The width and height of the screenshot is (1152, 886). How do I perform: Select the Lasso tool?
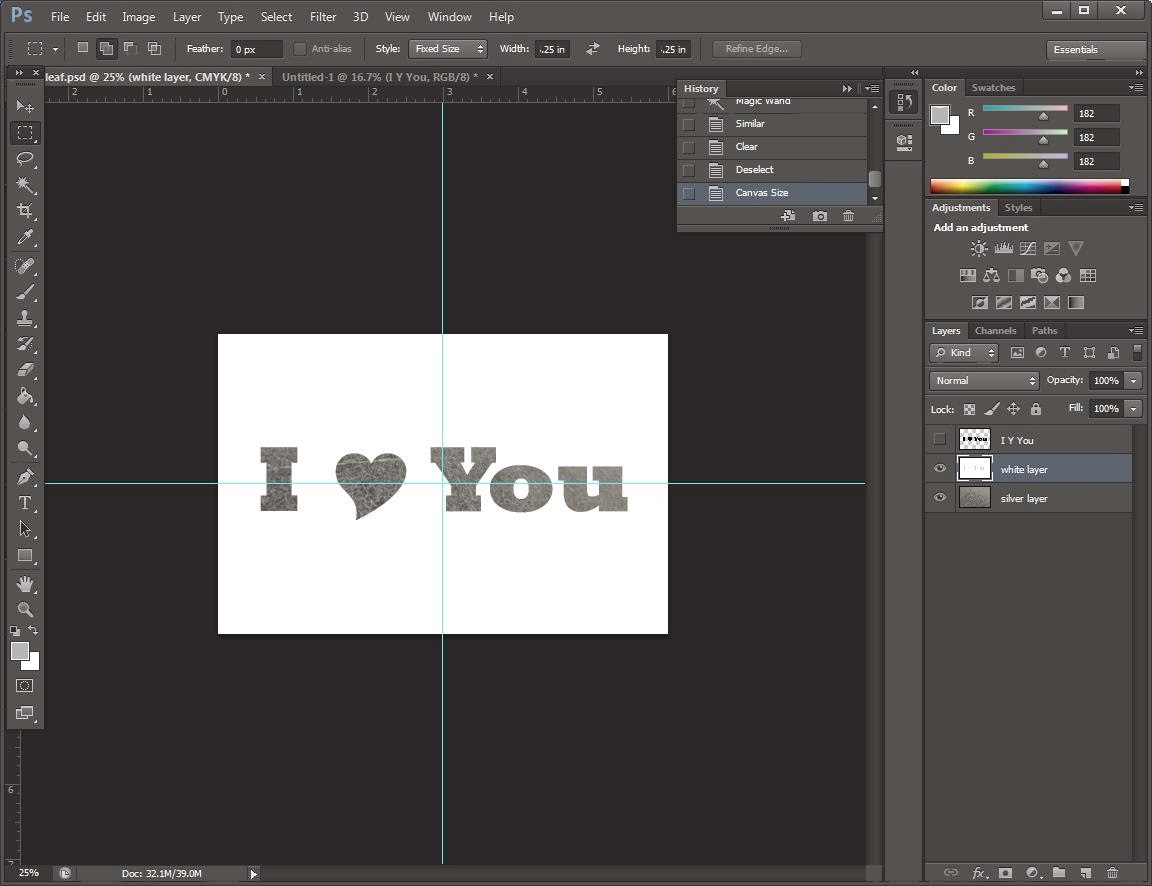point(25,159)
